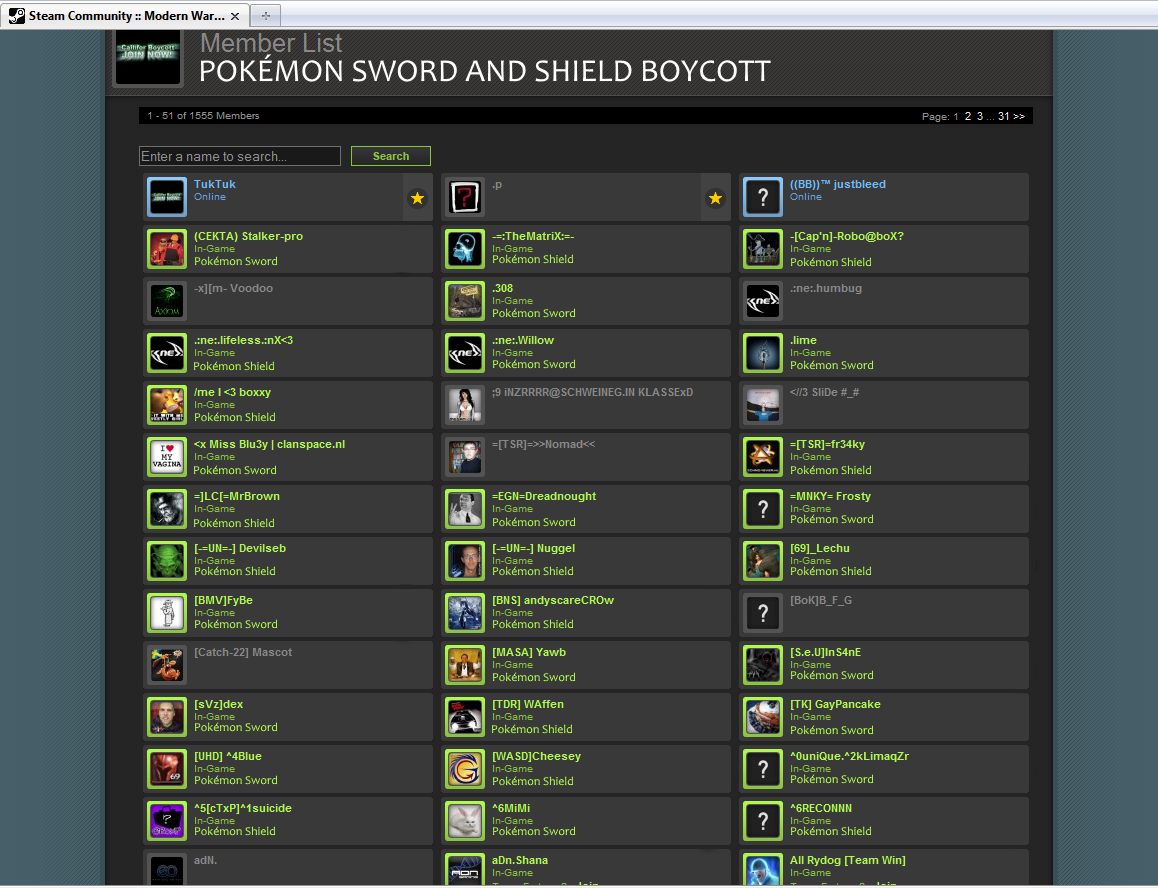The image size is (1158, 888).
Task: Open the .lime member avatar
Action: [763, 352]
